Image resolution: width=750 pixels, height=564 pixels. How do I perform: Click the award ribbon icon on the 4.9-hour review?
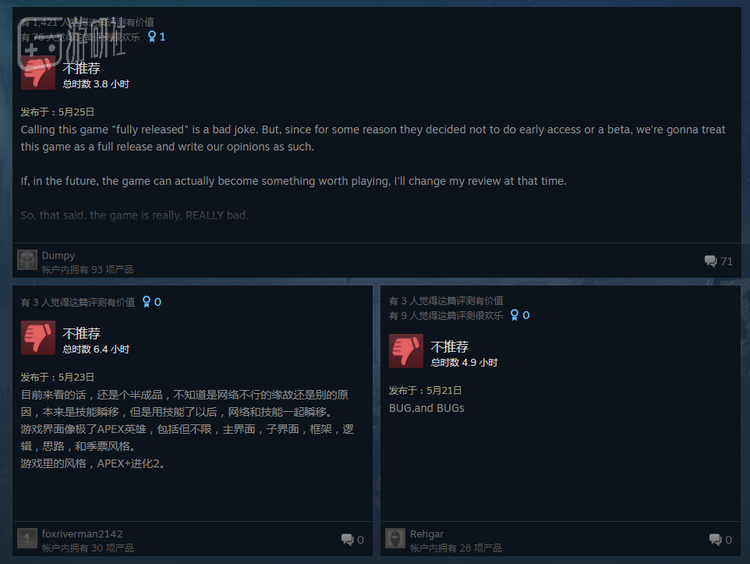[x=515, y=315]
